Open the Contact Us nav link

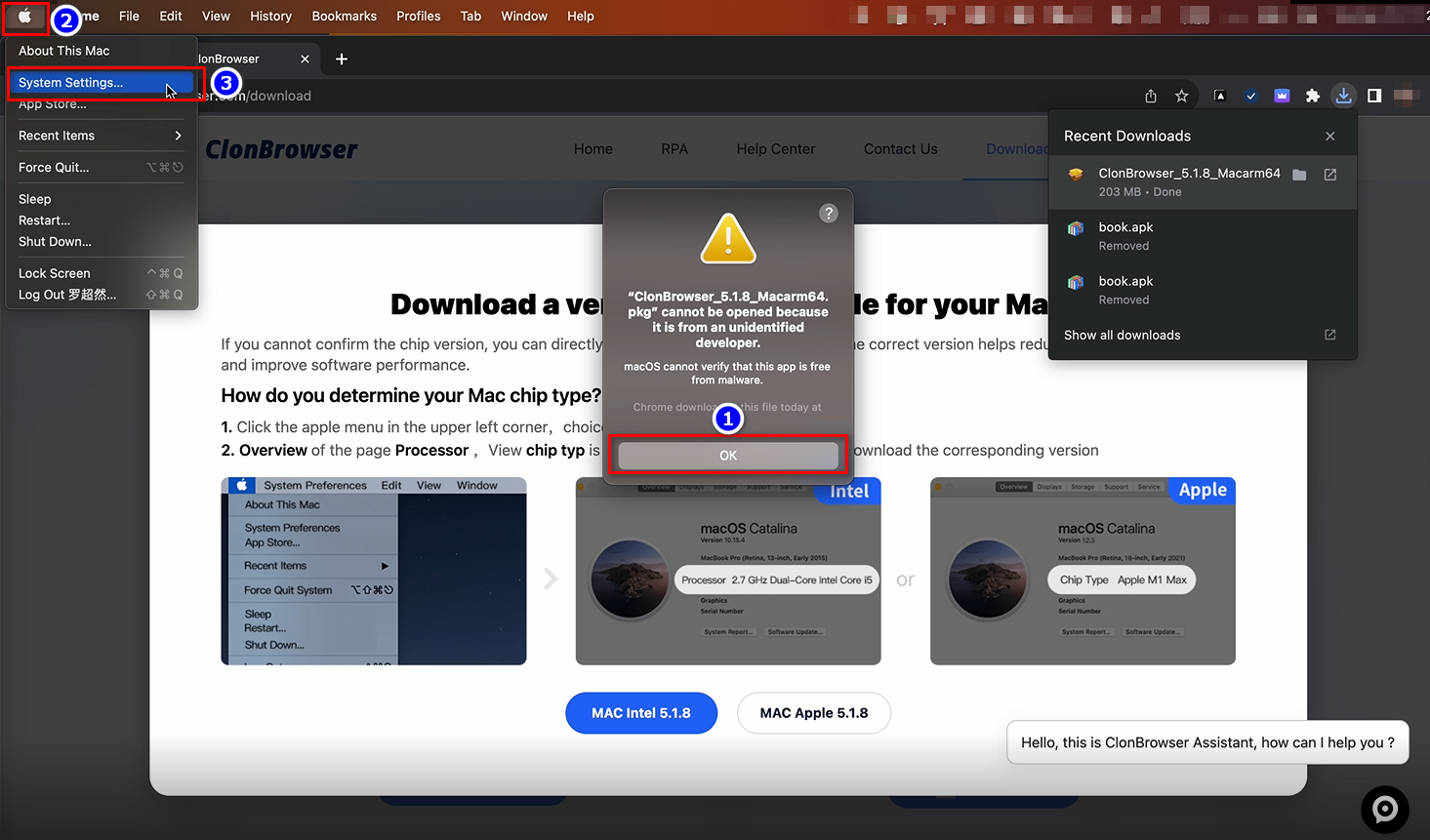[x=901, y=149]
